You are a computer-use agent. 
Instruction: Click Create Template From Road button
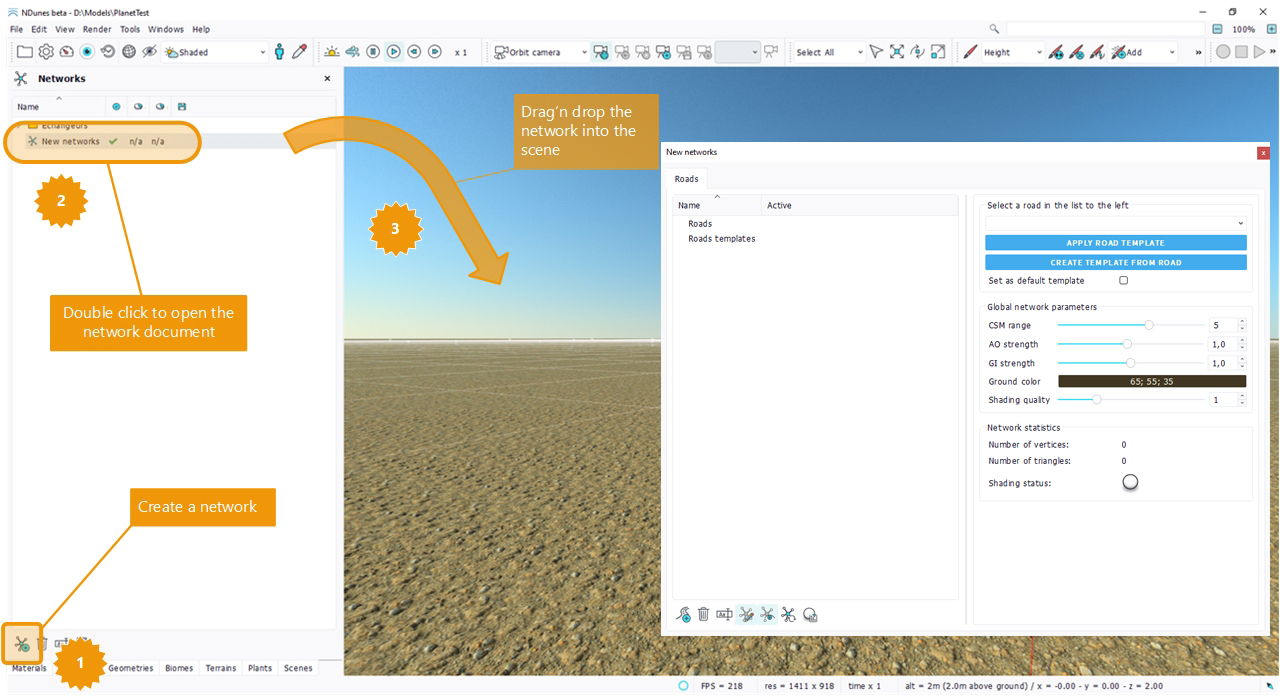click(1115, 263)
